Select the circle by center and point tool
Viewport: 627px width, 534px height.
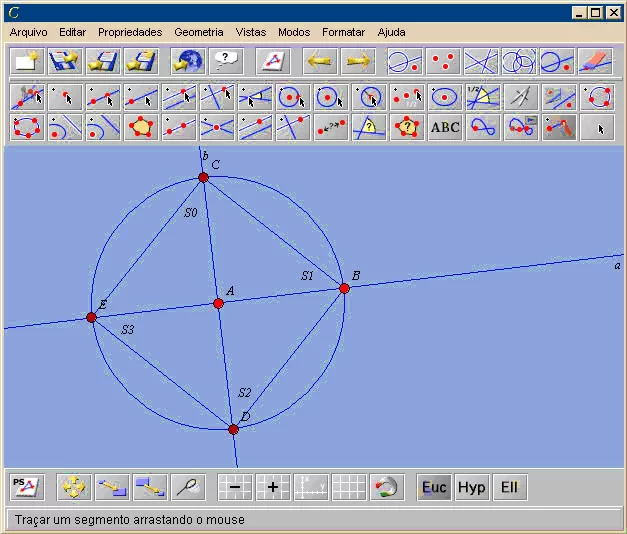coord(293,97)
